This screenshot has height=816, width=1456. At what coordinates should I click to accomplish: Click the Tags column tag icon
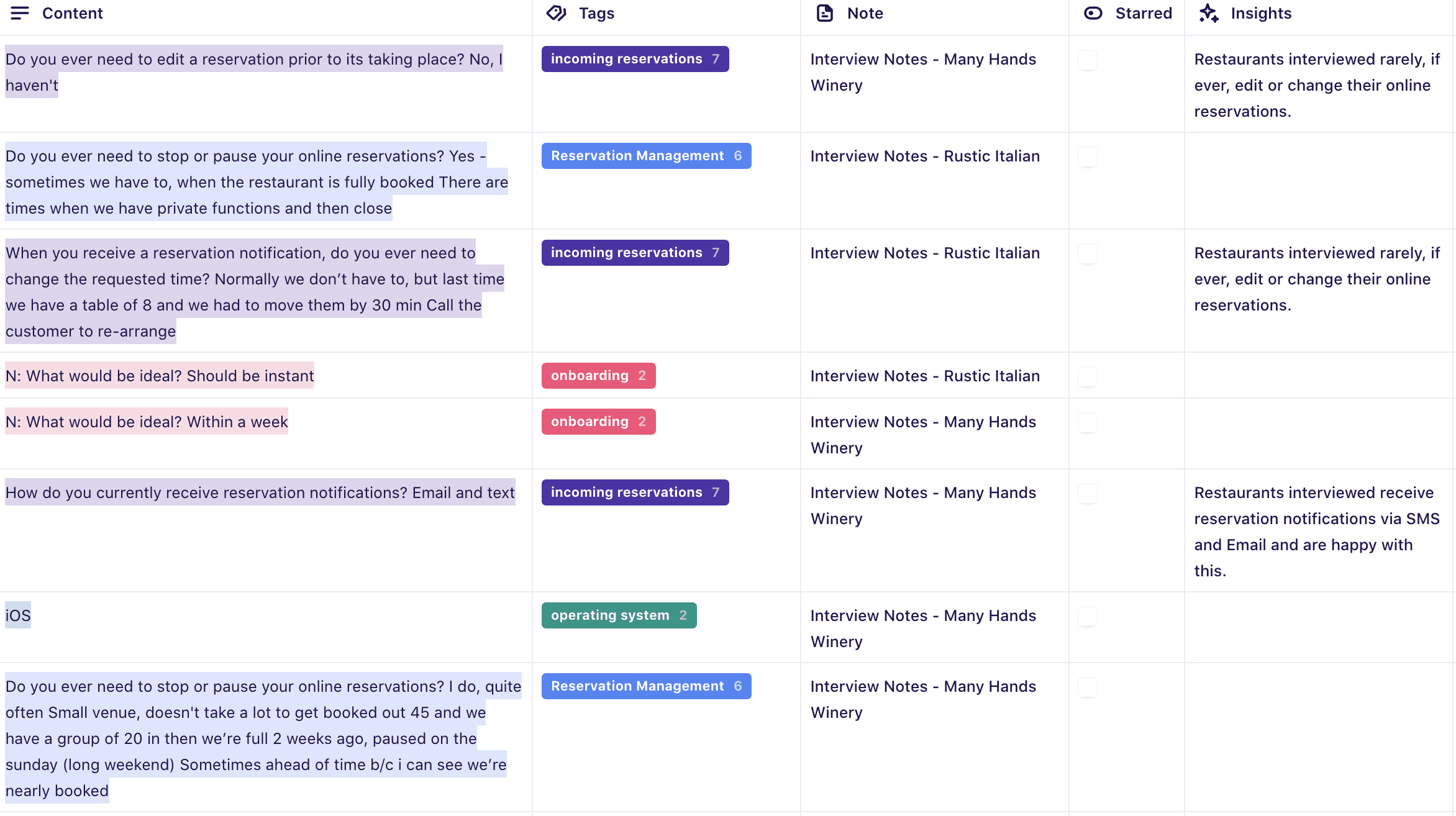pyautogui.click(x=556, y=13)
